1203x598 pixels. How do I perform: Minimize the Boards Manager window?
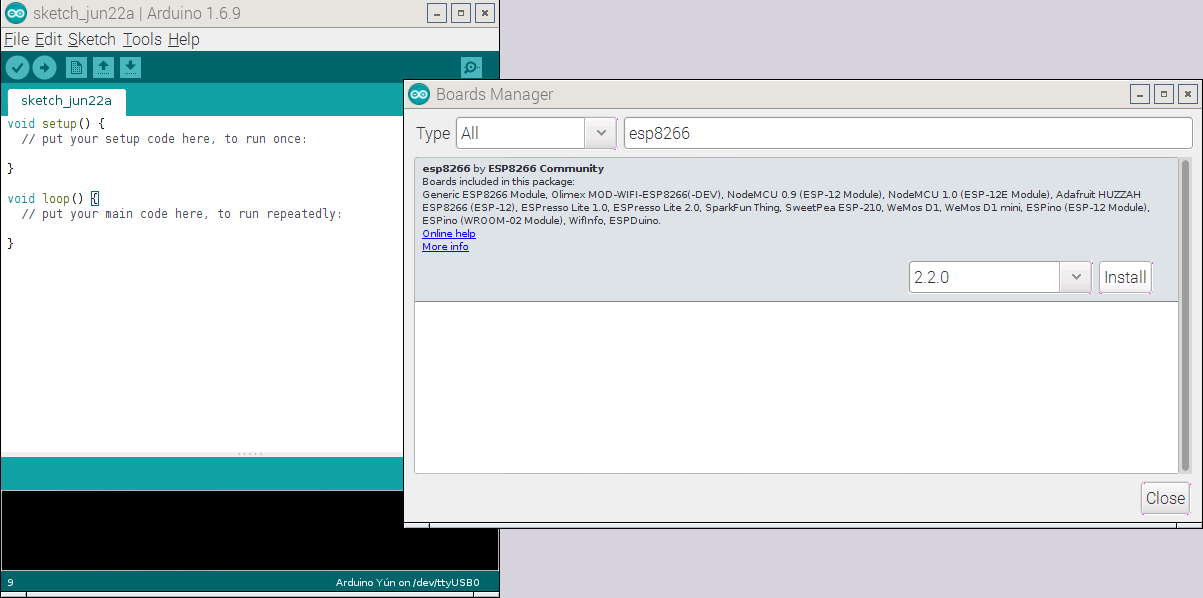tap(1140, 94)
